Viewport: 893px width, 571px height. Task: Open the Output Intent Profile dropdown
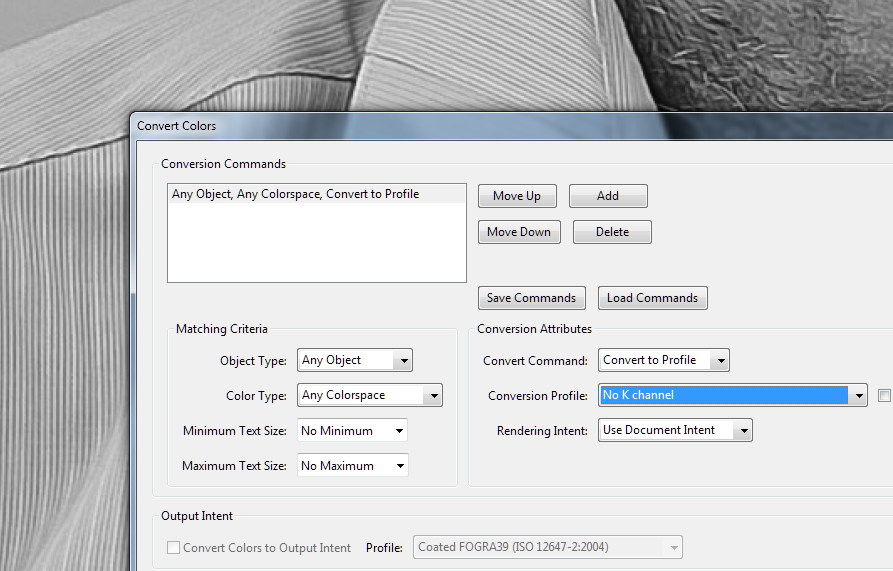coord(547,547)
